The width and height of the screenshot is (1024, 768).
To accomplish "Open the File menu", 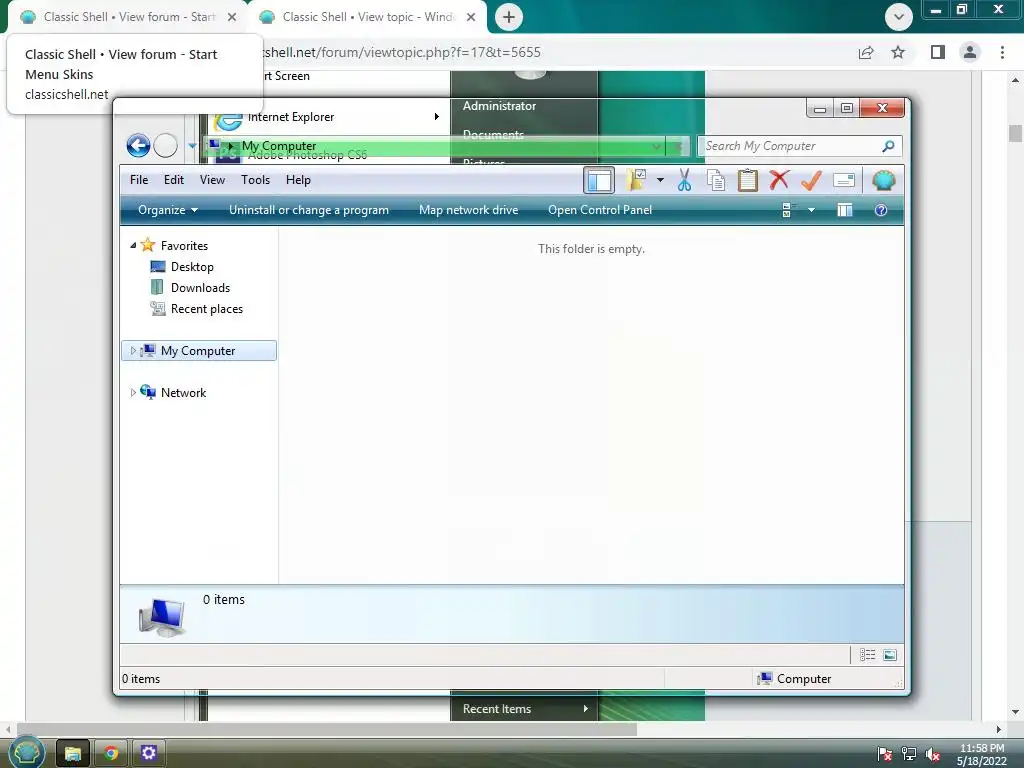I will 138,180.
